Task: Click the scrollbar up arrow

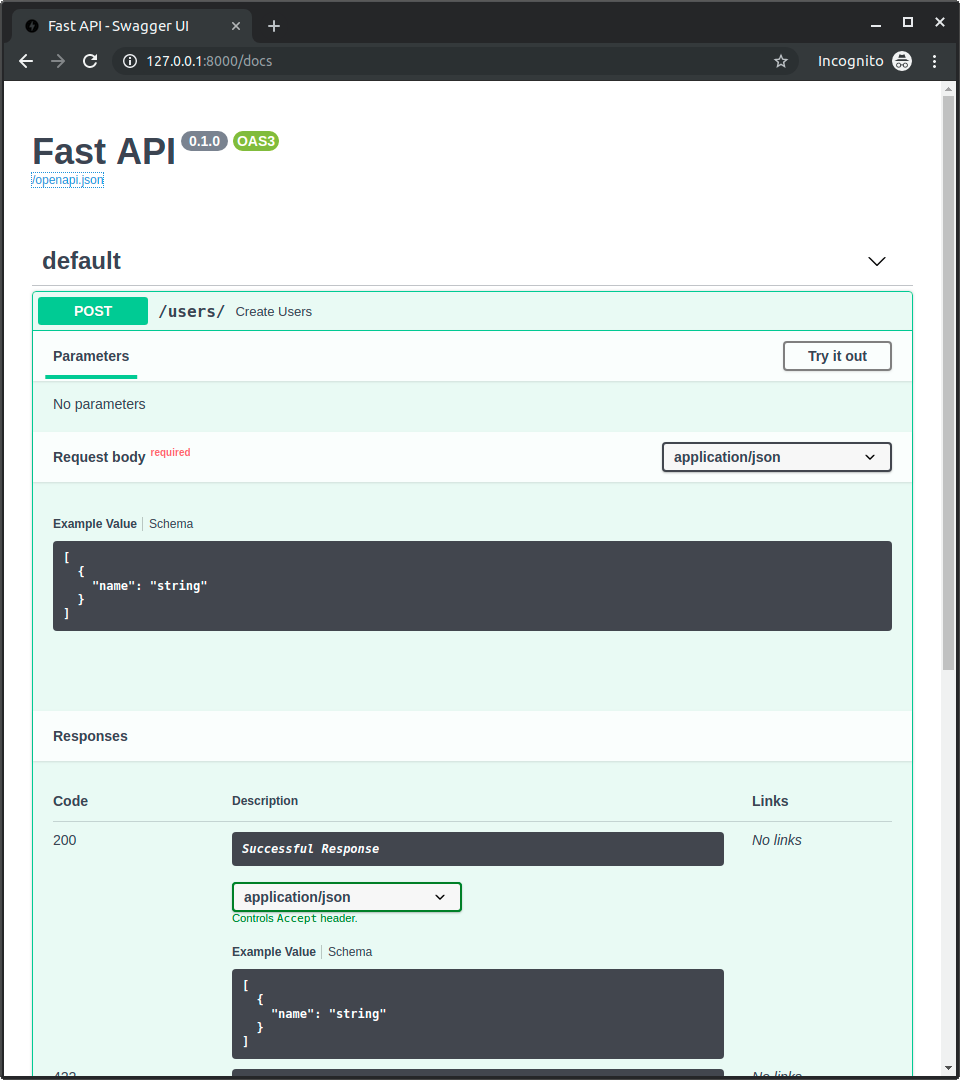Action: 948,89
